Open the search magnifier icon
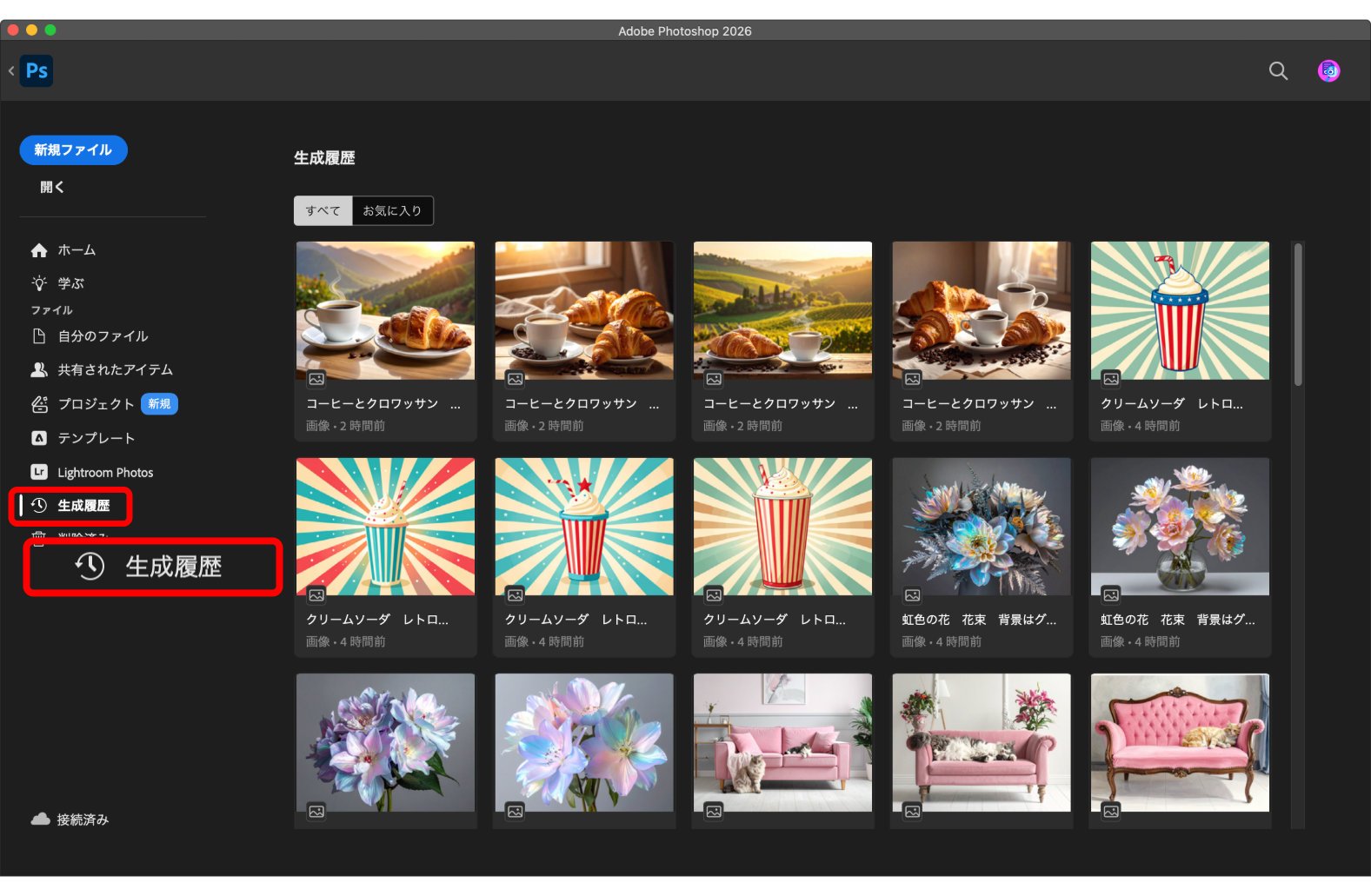The image size is (1371, 896). click(x=1277, y=70)
